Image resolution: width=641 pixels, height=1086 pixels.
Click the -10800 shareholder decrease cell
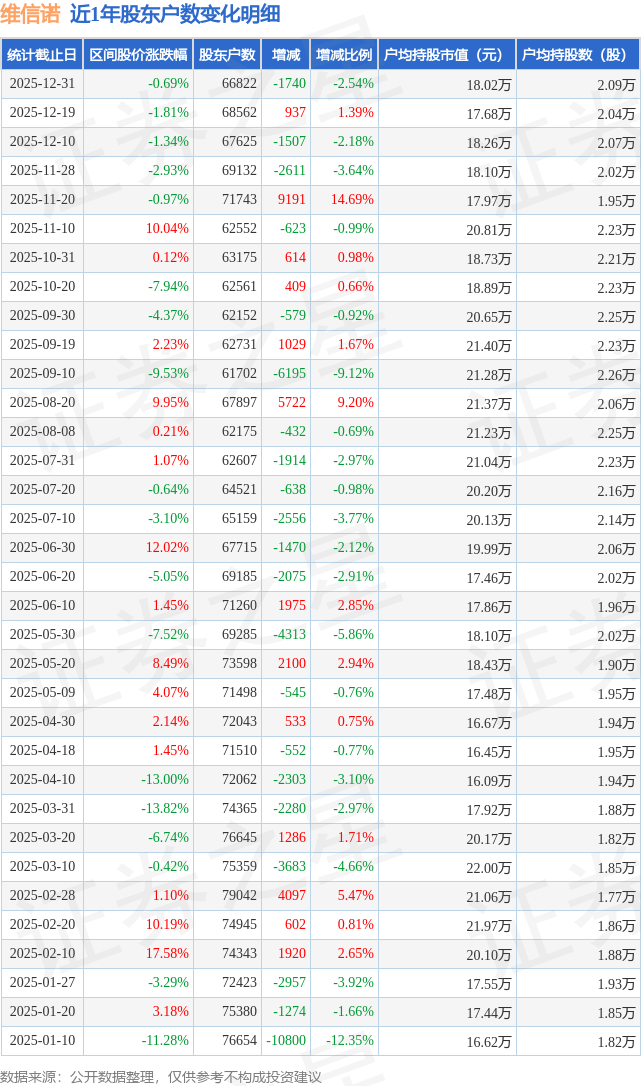286,1041
